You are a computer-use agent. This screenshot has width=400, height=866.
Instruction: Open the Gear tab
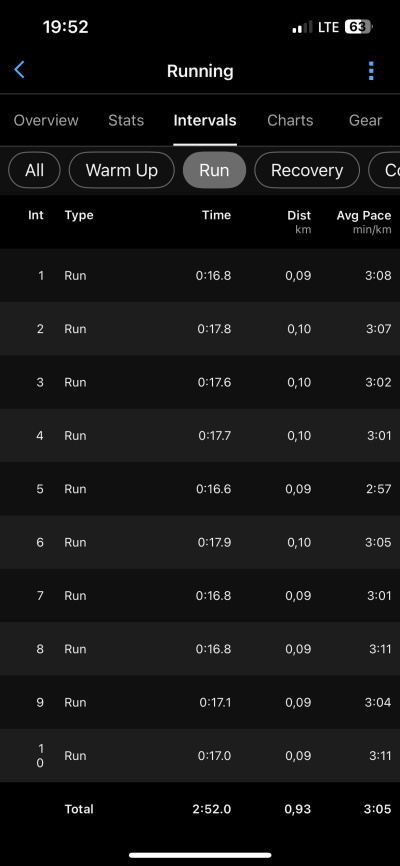click(x=365, y=120)
